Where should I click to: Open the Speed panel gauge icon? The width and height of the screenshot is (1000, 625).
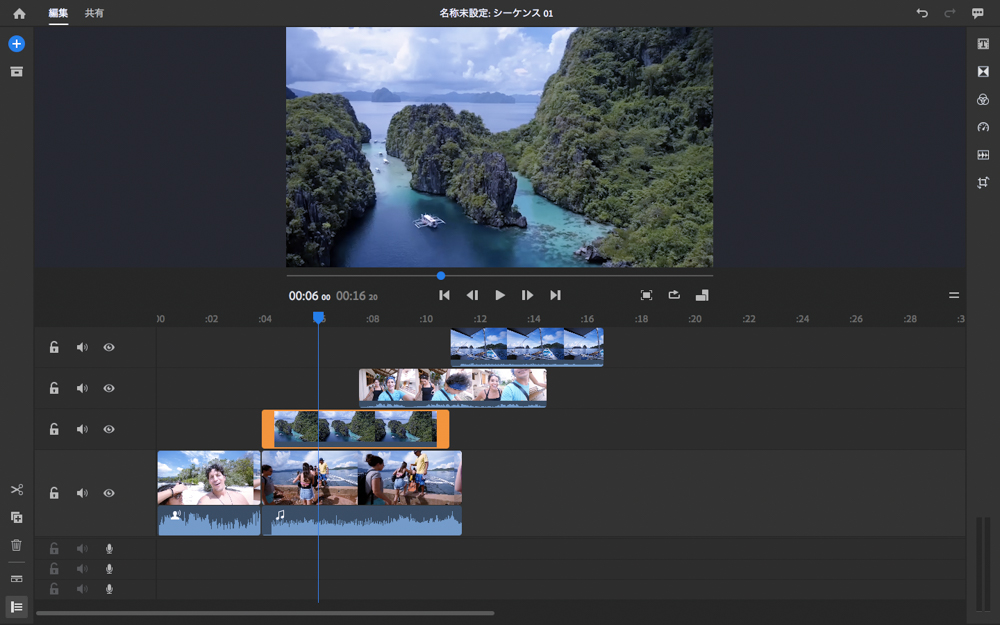point(983,127)
